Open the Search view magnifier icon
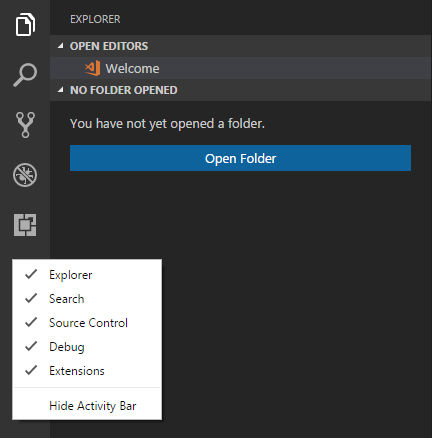Screen dimensions: 432x438 (25, 75)
